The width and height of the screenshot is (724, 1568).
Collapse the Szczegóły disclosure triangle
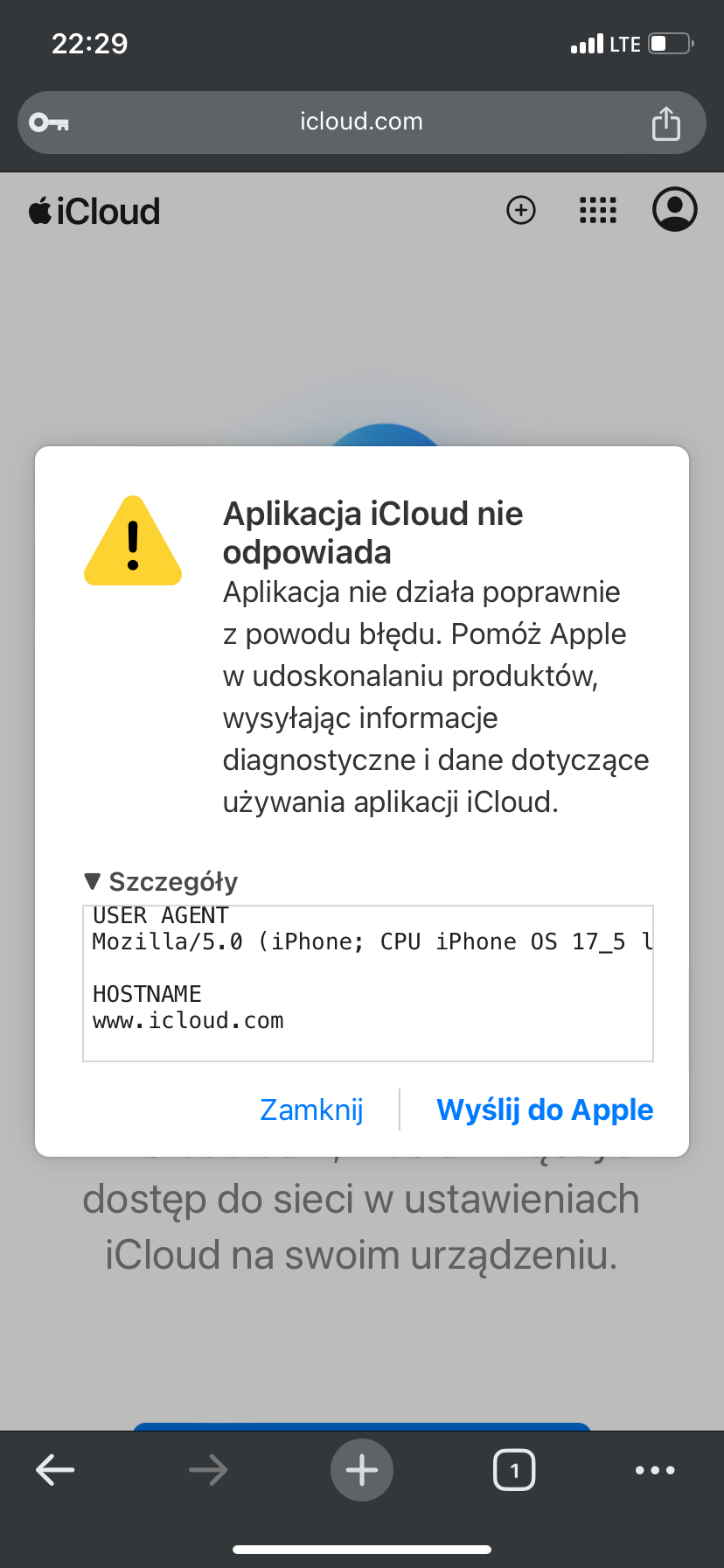coord(93,881)
